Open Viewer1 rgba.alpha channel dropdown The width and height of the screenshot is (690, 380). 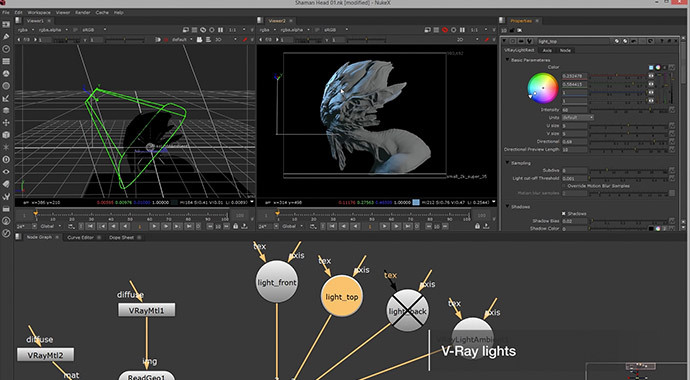pyautogui.click(x=53, y=30)
